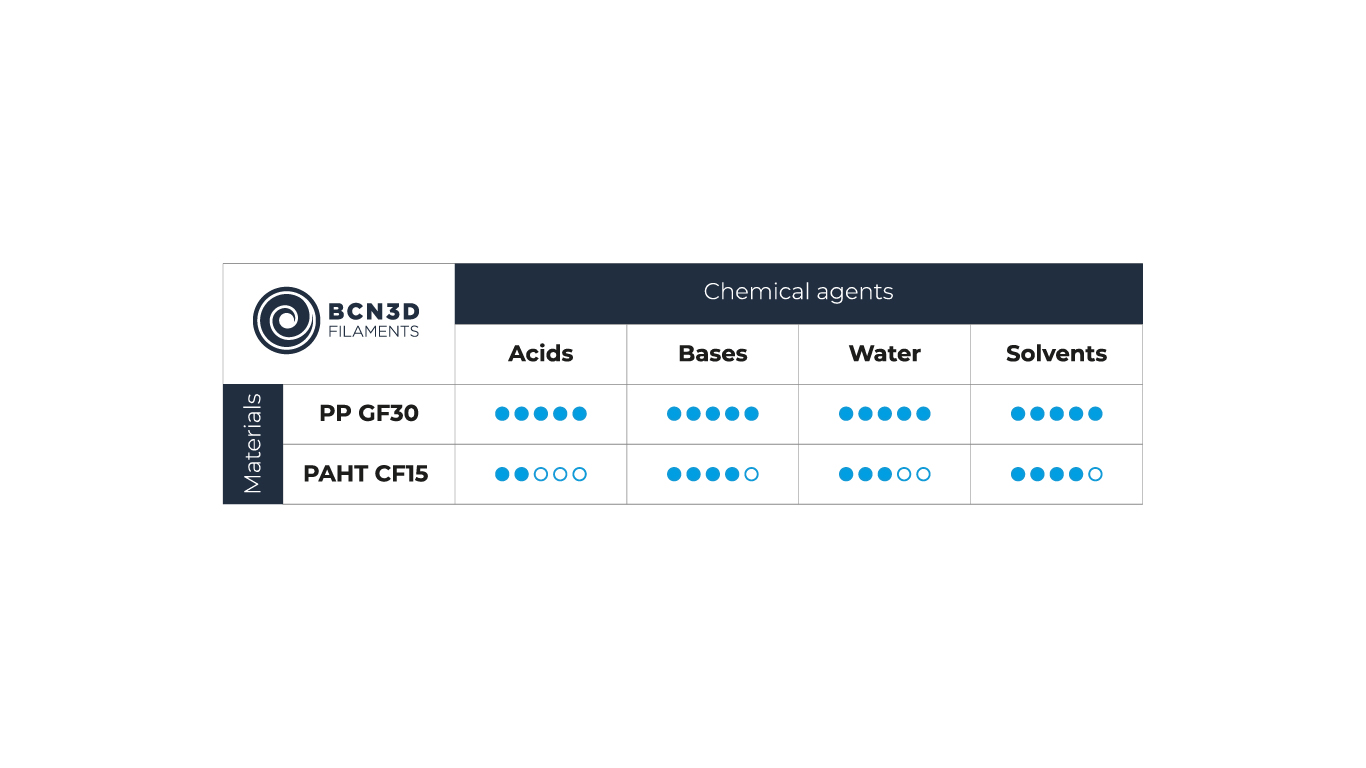Image resolution: width=1366 pixels, height=768 pixels.
Task: Click the PAHT CF15 material row label
Action: [366, 474]
